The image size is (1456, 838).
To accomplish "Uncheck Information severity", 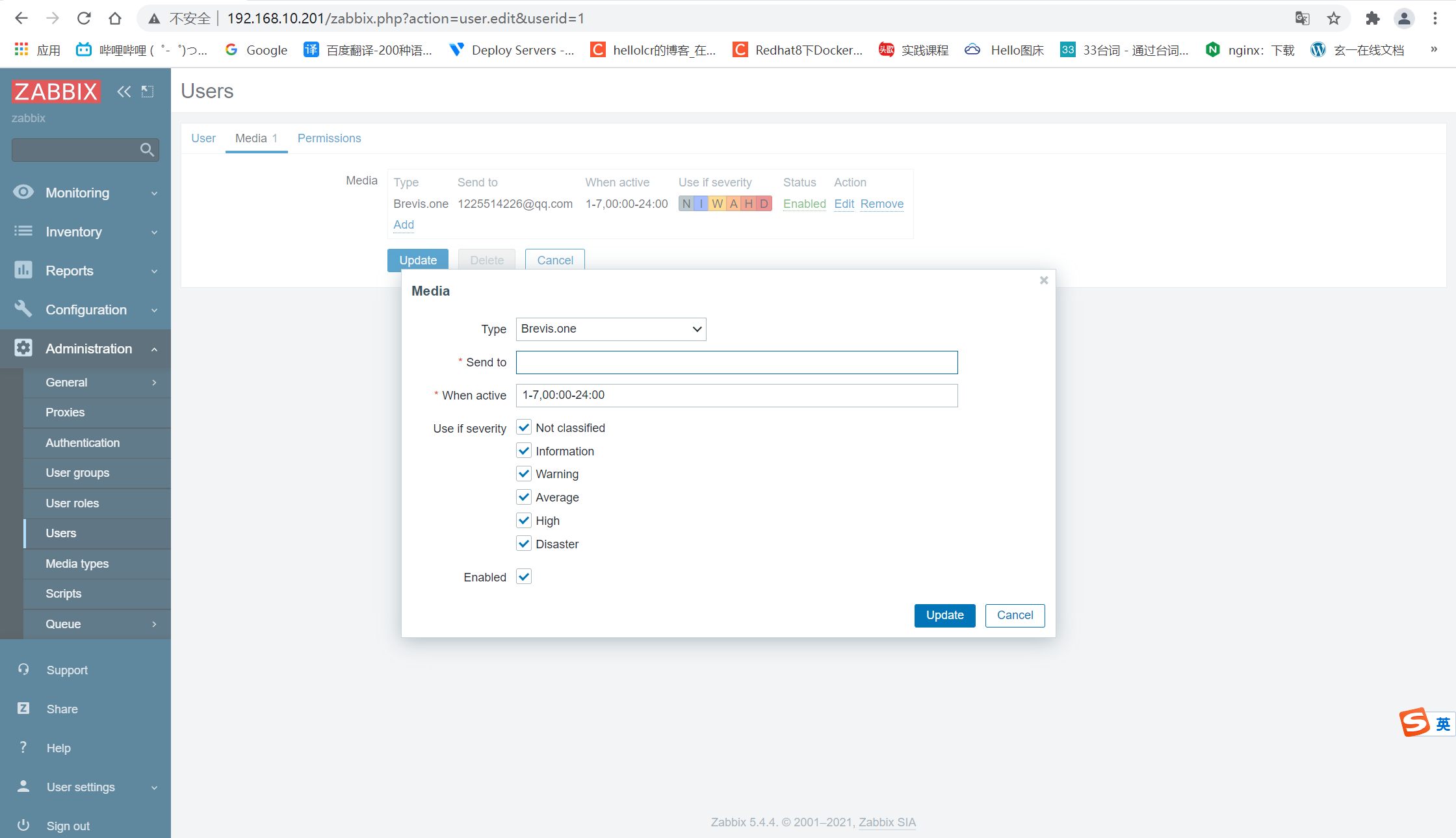I will (x=524, y=451).
